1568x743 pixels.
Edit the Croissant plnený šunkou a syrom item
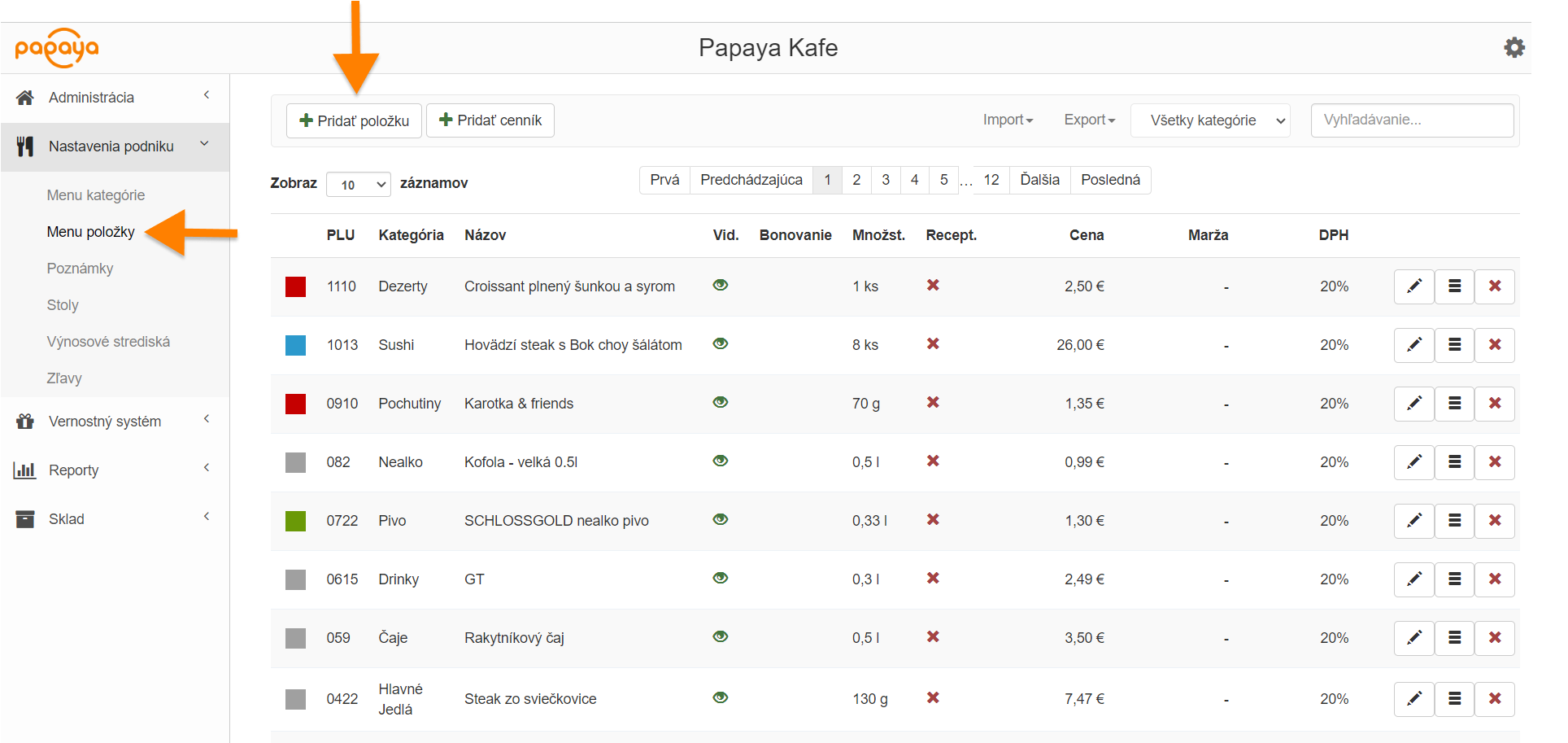(1413, 286)
